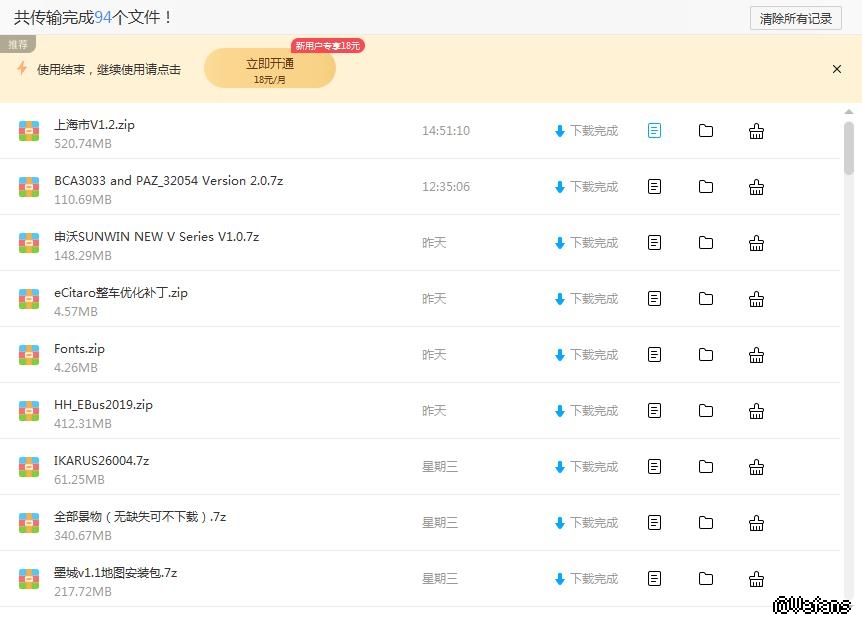Click the 立即开通 18元/月 button
The image size is (862, 626).
[270, 69]
